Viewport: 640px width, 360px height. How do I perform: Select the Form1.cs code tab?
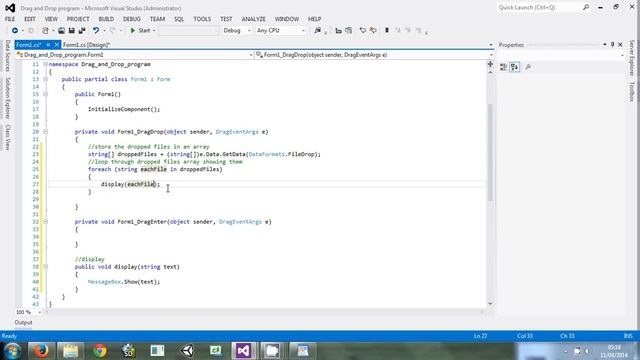pos(29,45)
